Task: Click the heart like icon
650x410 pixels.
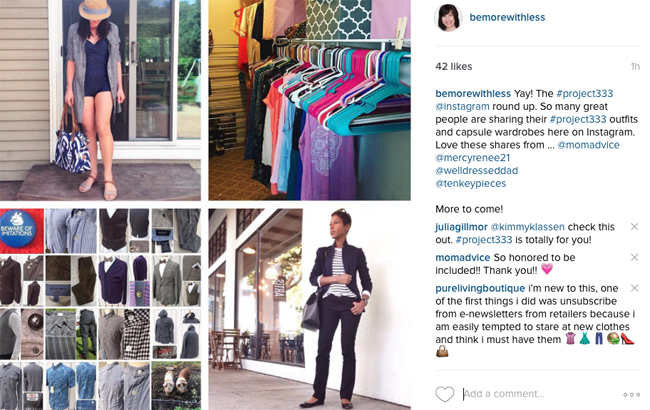Action: click(x=445, y=394)
